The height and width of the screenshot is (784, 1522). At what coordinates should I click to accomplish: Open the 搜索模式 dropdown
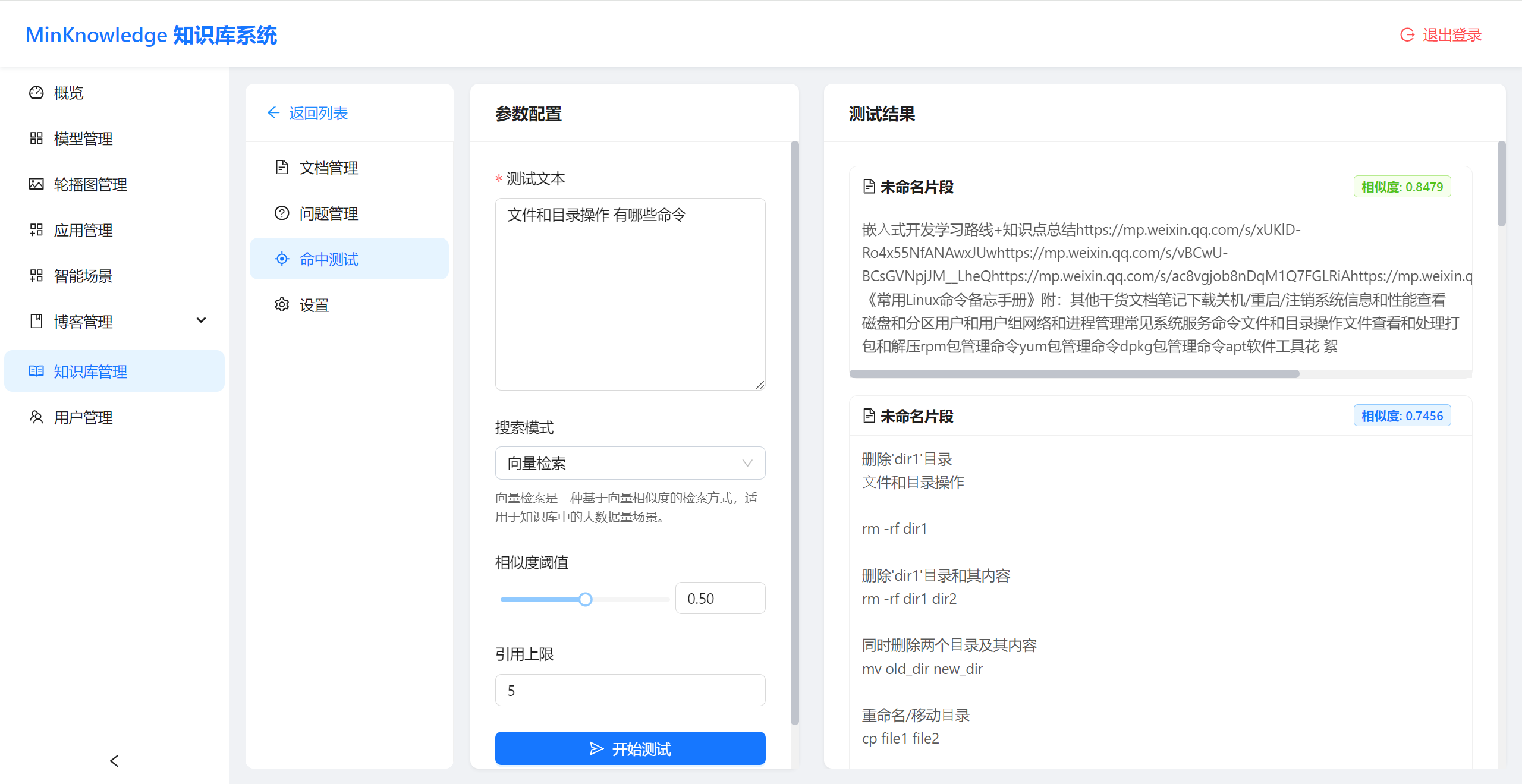point(629,463)
